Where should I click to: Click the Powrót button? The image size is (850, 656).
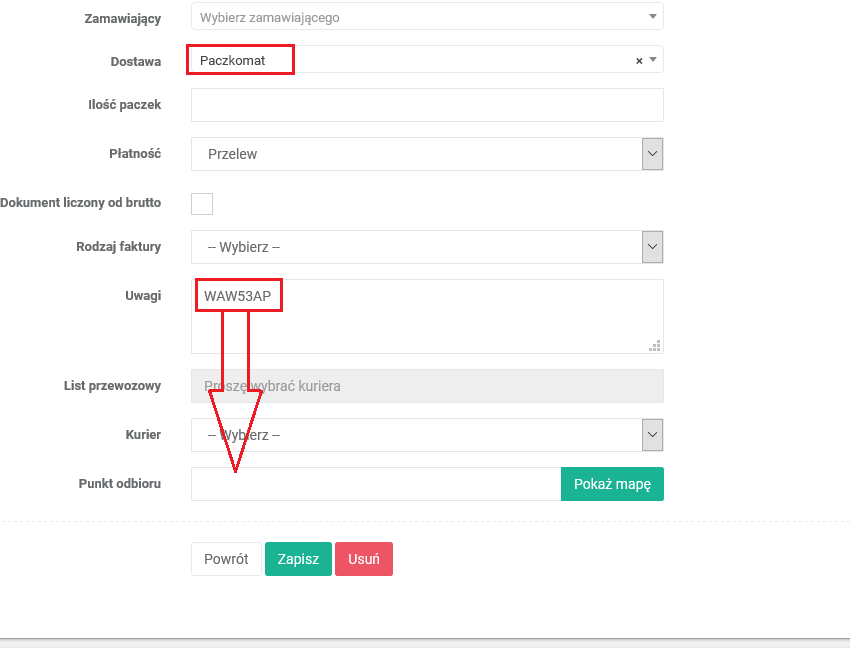(226, 559)
